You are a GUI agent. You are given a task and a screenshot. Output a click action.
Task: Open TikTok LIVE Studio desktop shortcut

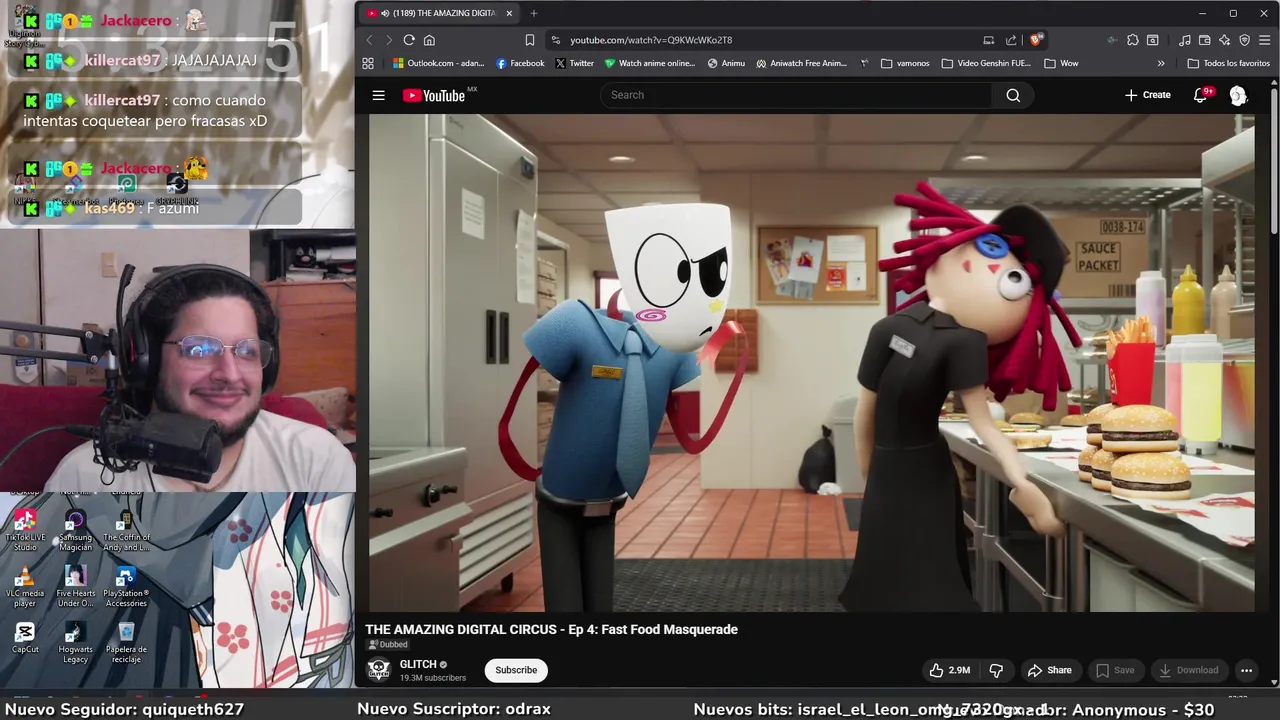tap(25, 531)
